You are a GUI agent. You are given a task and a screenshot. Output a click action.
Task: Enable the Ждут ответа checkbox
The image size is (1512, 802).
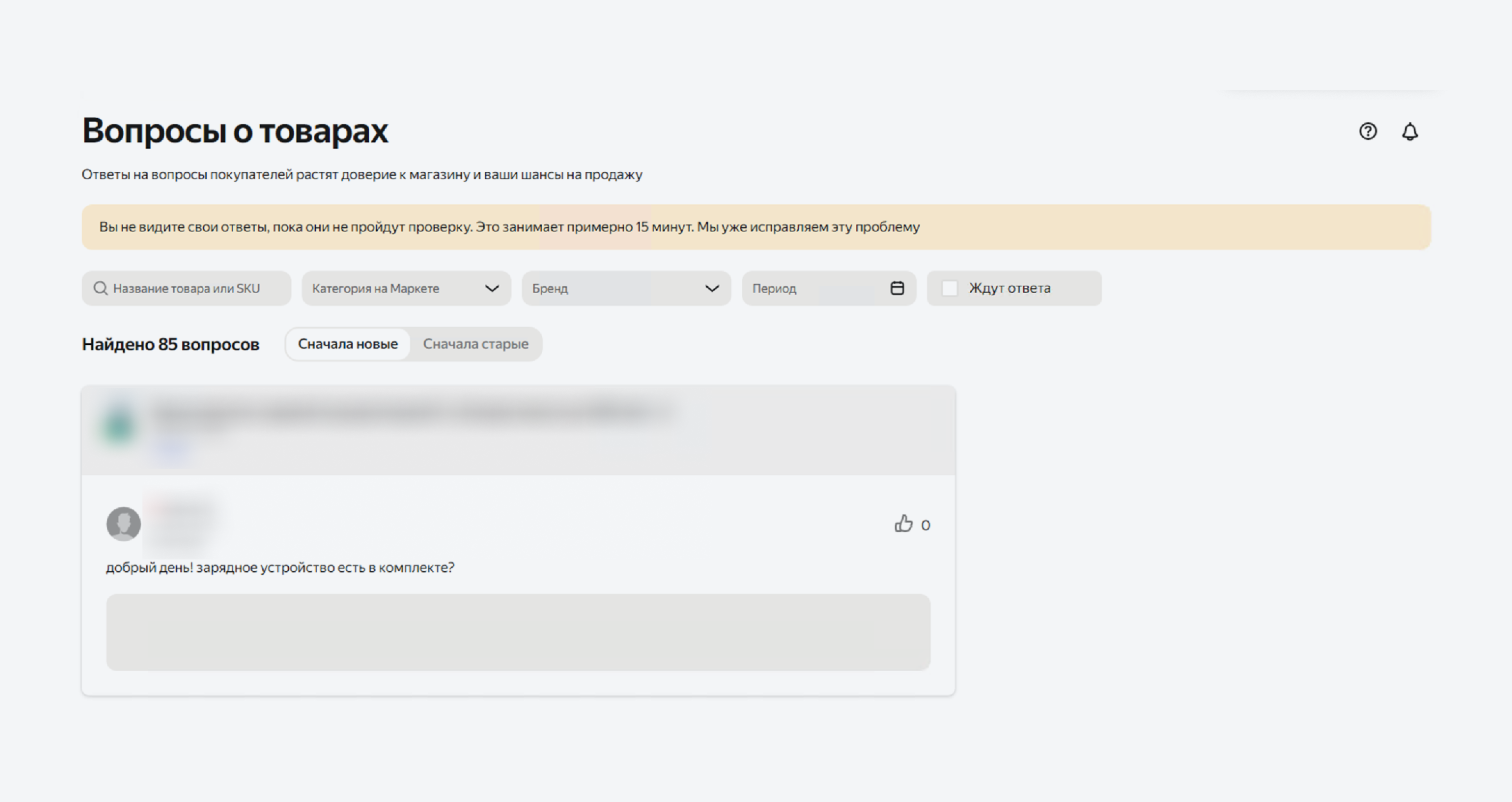point(949,288)
